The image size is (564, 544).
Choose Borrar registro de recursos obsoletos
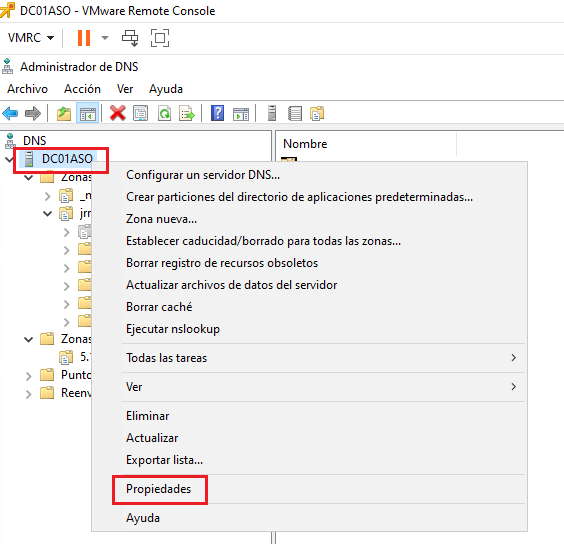point(309,263)
